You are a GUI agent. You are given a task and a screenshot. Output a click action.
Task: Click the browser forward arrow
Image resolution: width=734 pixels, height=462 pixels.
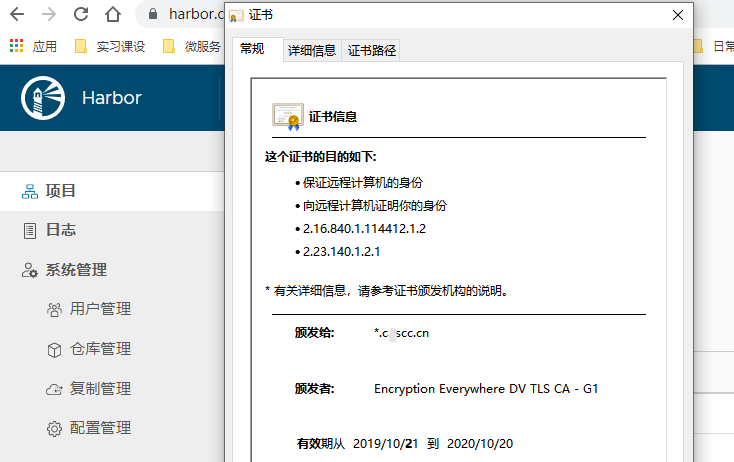(49, 14)
